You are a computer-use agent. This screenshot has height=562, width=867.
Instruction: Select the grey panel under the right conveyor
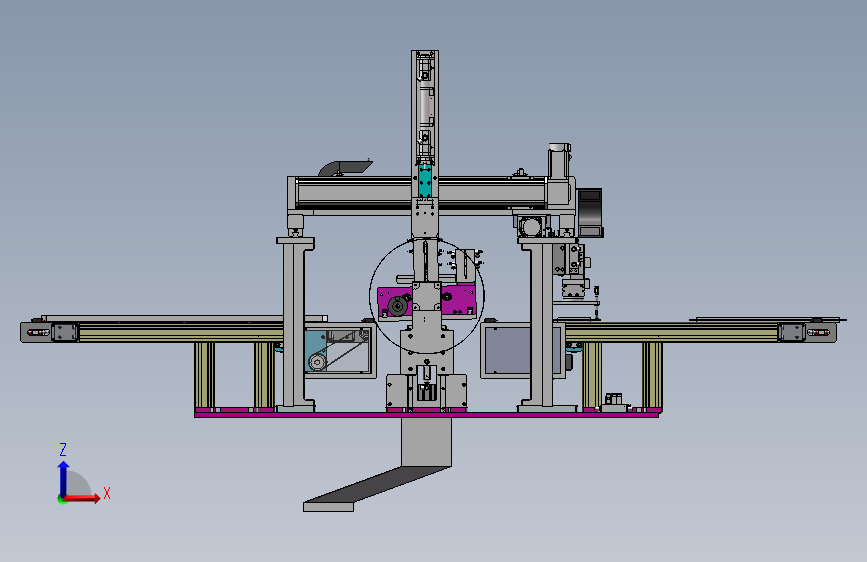pyautogui.click(x=508, y=350)
